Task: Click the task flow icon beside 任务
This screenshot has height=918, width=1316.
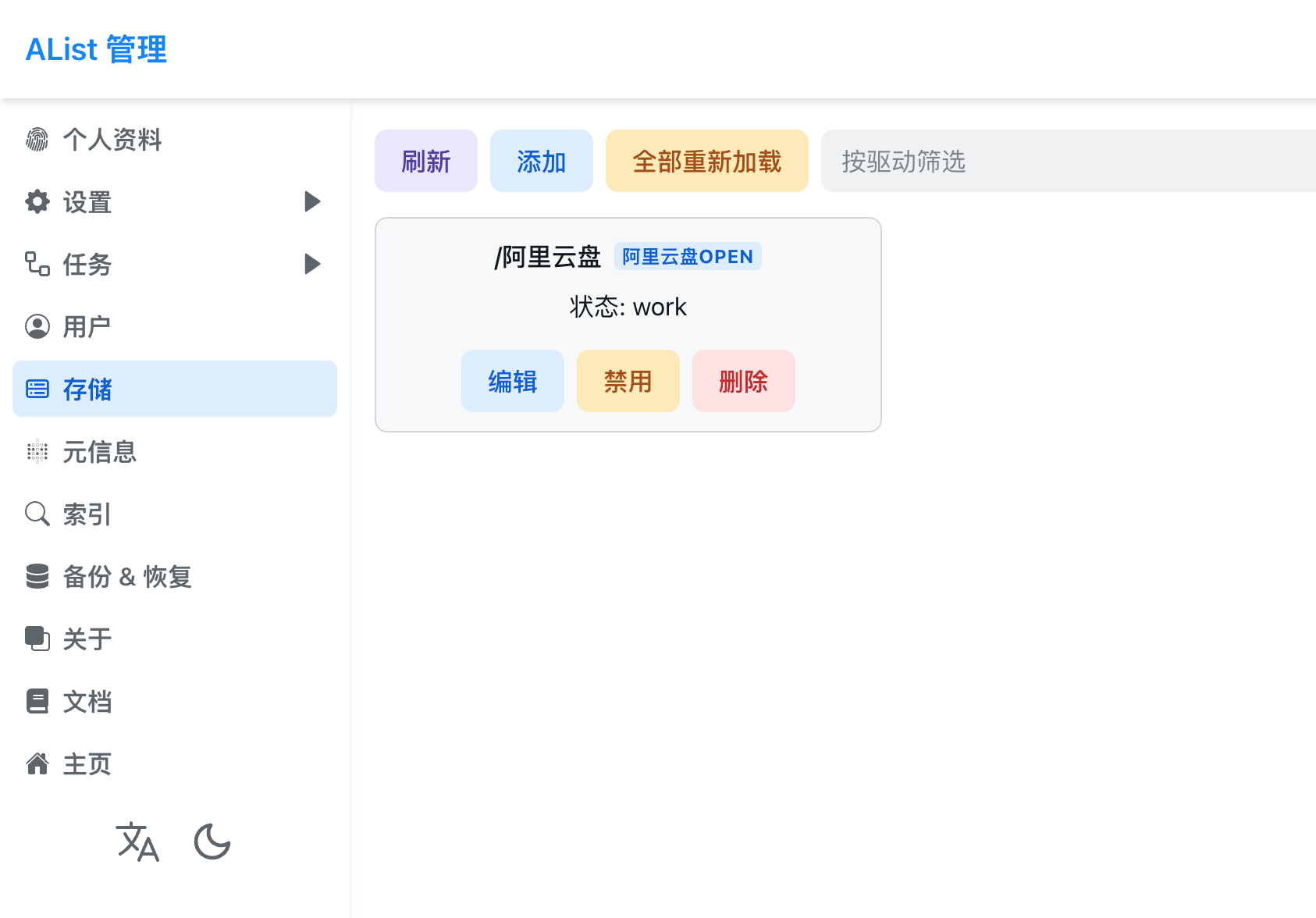Action: coord(37,264)
